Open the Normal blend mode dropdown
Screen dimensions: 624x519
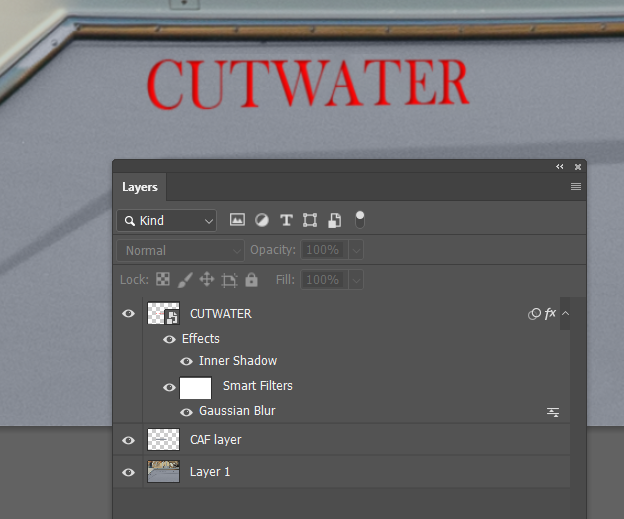click(180, 250)
